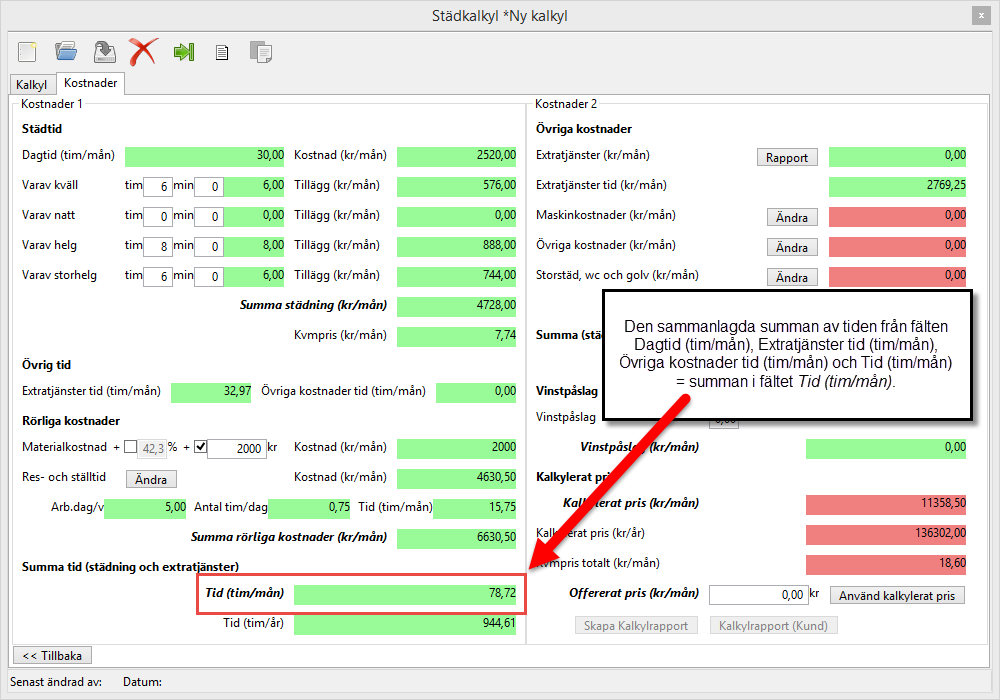Click the single document page icon
The width and height of the screenshot is (1000, 700).
(222, 52)
